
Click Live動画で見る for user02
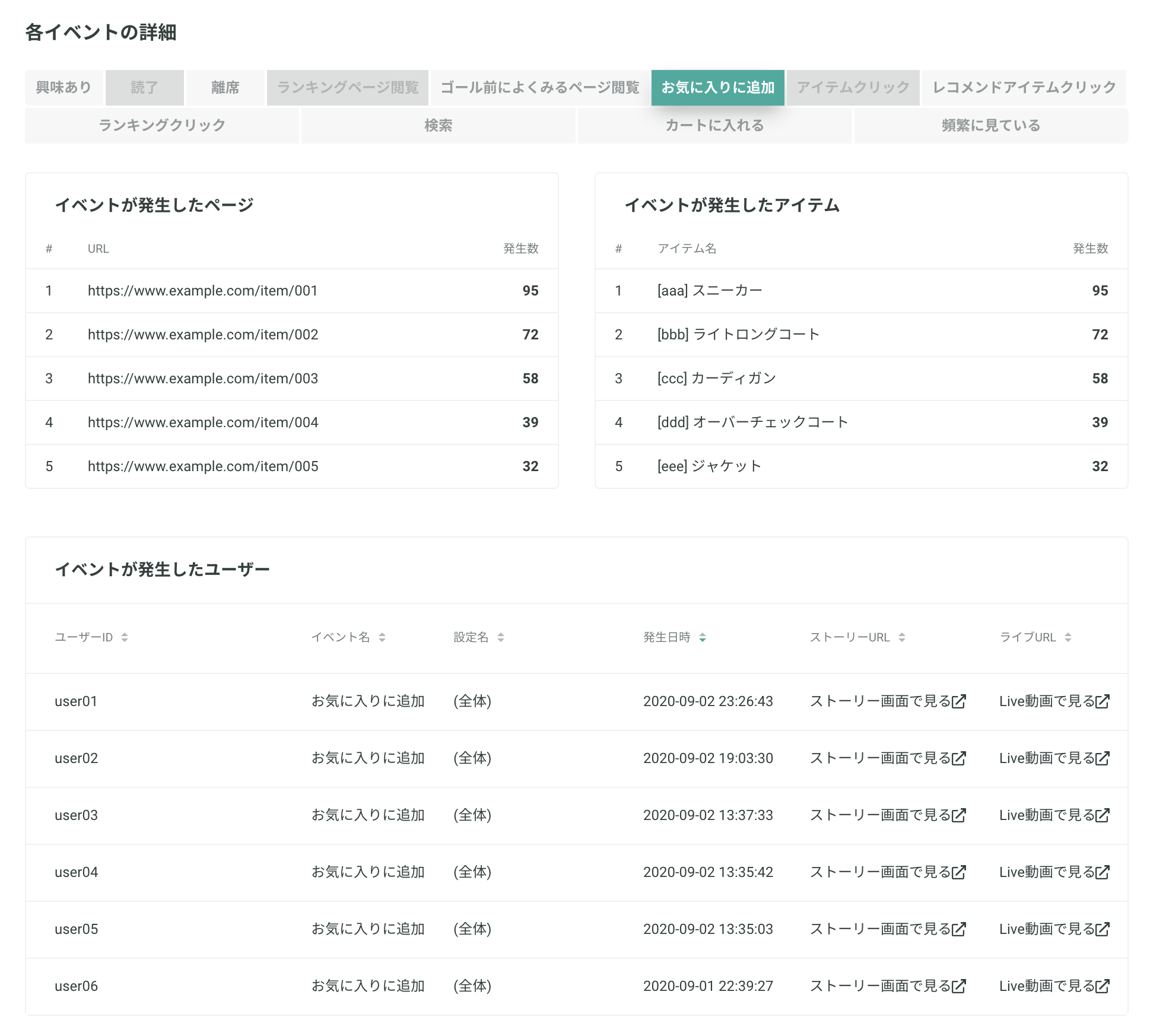1047,758
